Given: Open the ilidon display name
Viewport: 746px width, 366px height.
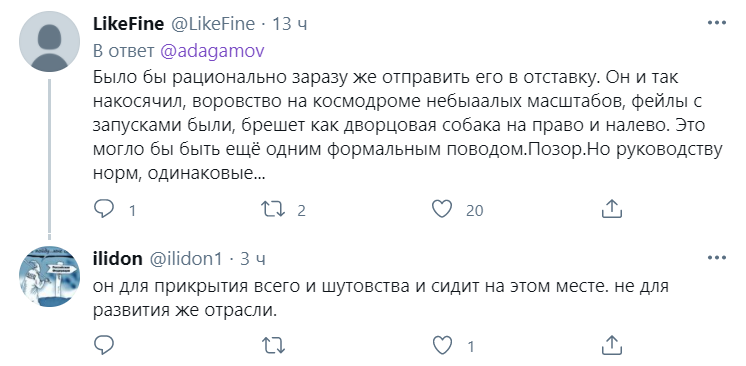Looking at the screenshot, I should (118, 258).
